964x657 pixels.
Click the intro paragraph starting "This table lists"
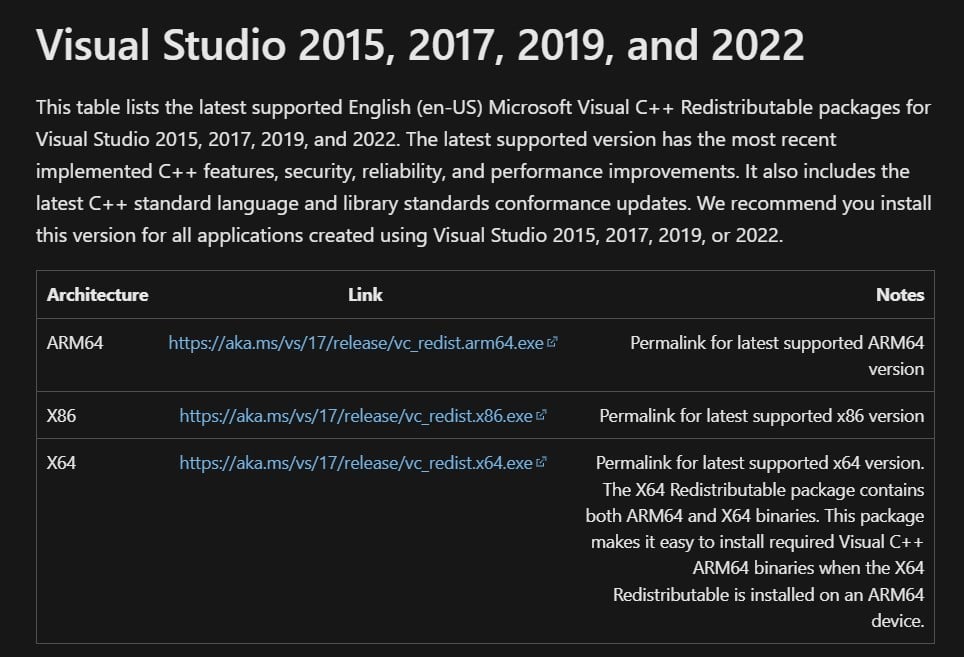point(484,171)
